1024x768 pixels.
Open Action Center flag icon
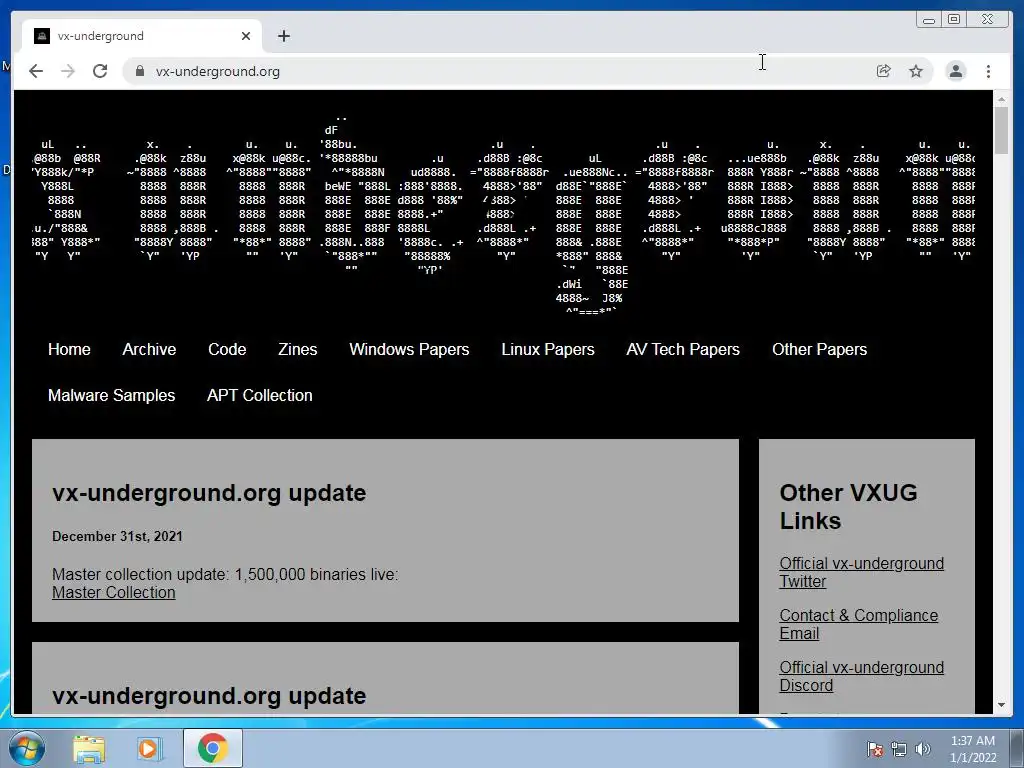click(874, 749)
